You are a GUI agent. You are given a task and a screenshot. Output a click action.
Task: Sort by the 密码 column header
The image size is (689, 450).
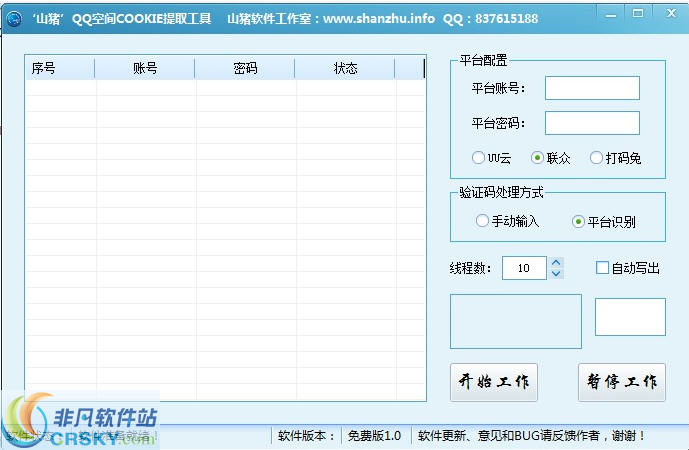click(x=245, y=68)
